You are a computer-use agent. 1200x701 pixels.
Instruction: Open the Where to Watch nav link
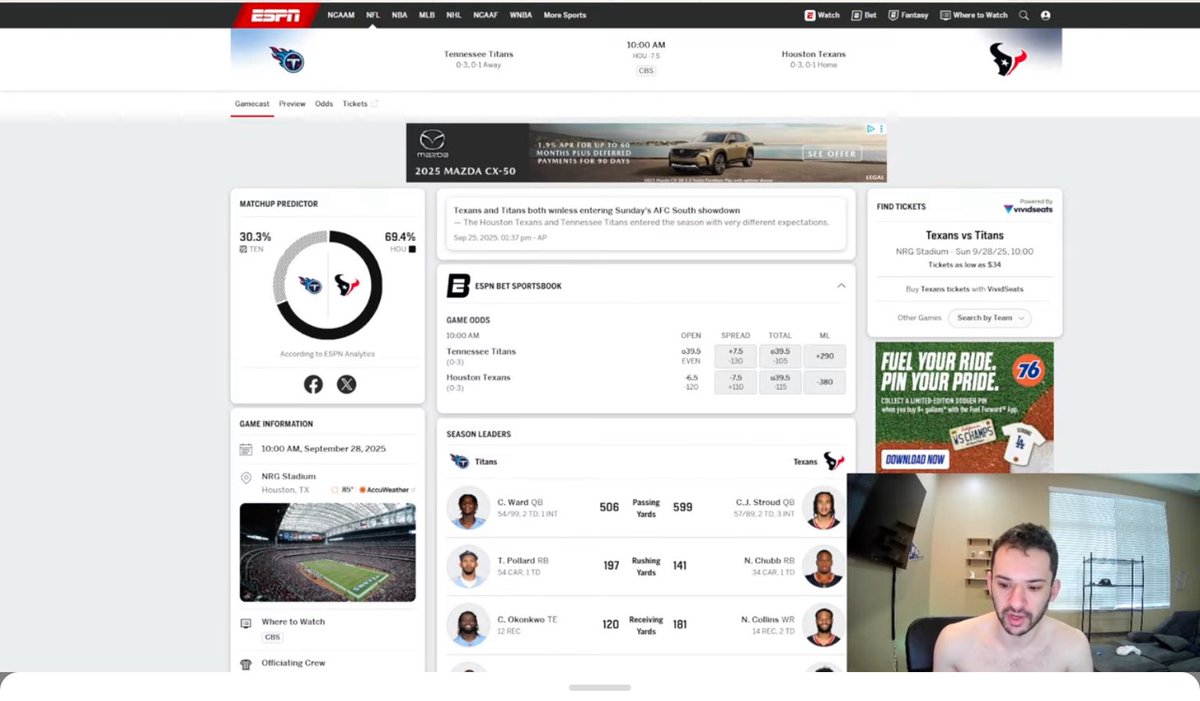[x=974, y=15]
